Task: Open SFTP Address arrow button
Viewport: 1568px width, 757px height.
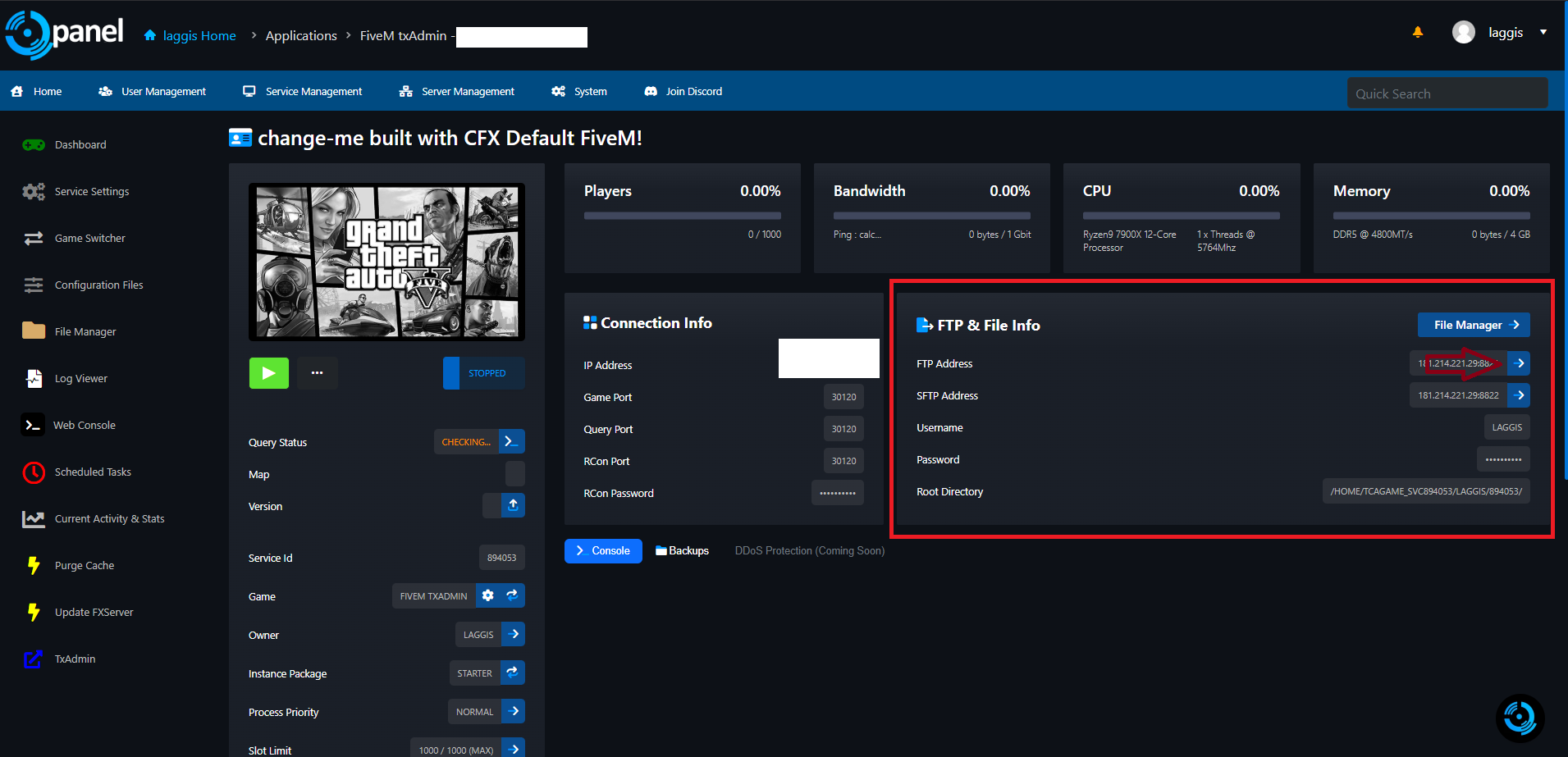Action: coord(1519,395)
